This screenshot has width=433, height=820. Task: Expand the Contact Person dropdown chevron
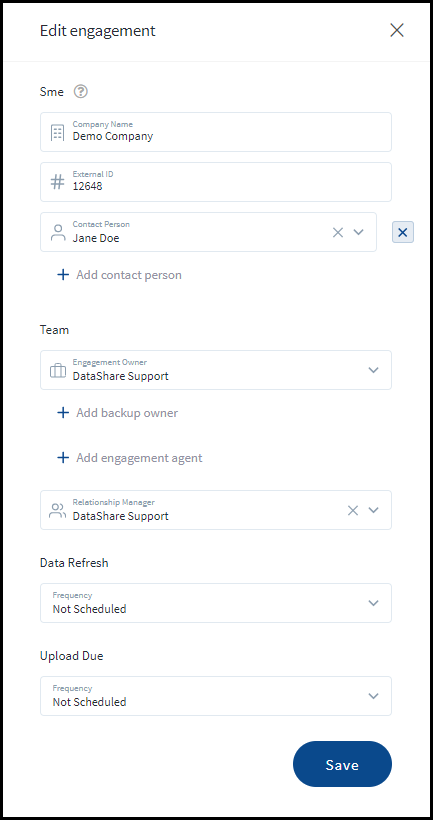[x=358, y=232]
